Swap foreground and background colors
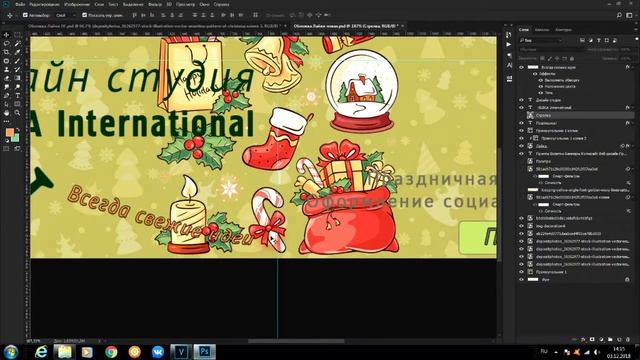 tap(18, 130)
